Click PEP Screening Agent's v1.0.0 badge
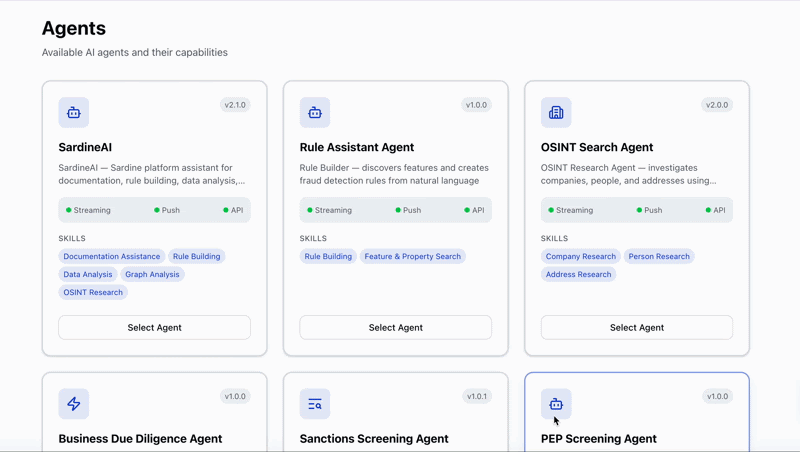Screen dimensions: 800x452 click(x=717, y=396)
